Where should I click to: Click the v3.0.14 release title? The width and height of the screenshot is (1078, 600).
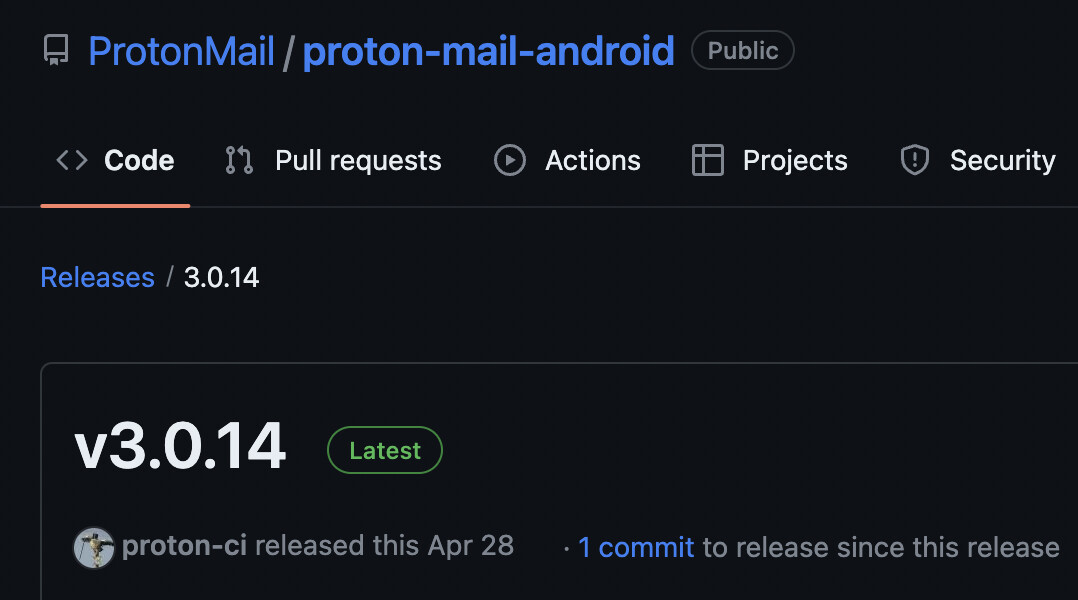click(181, 447)
